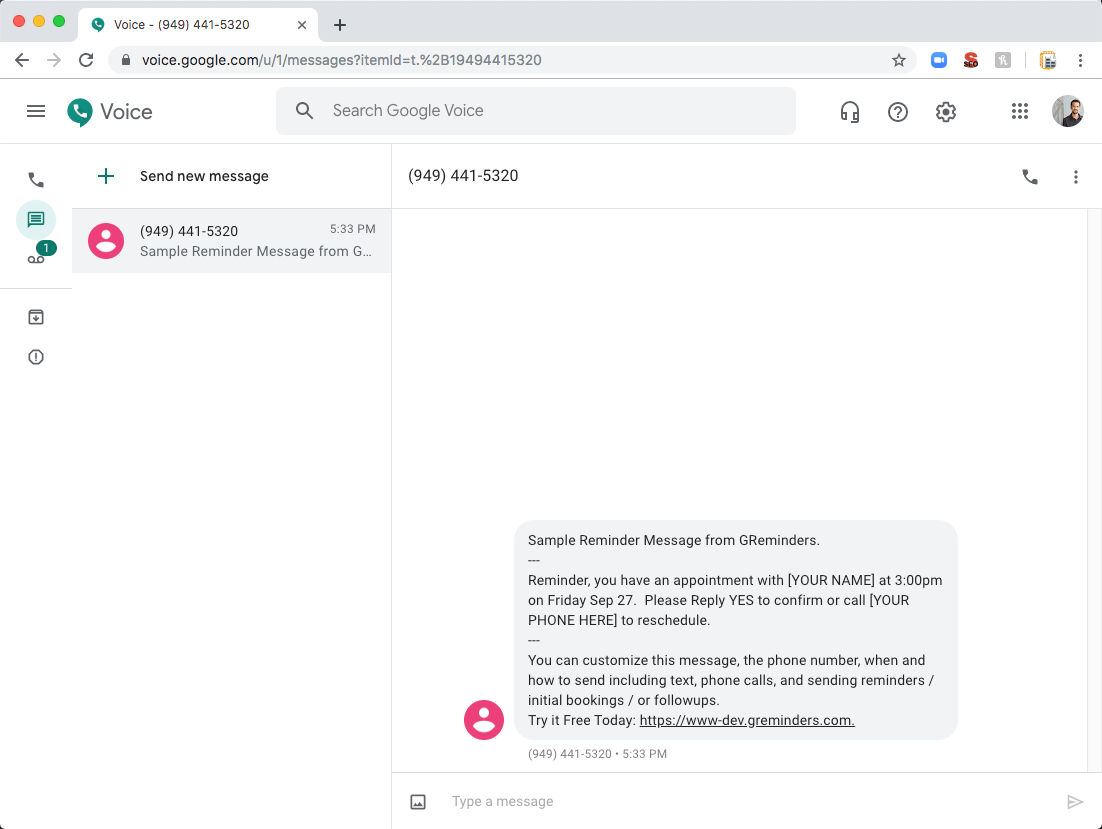Open the Help question mark icon
The image size is (1102, 829).
tap(897, 112)
